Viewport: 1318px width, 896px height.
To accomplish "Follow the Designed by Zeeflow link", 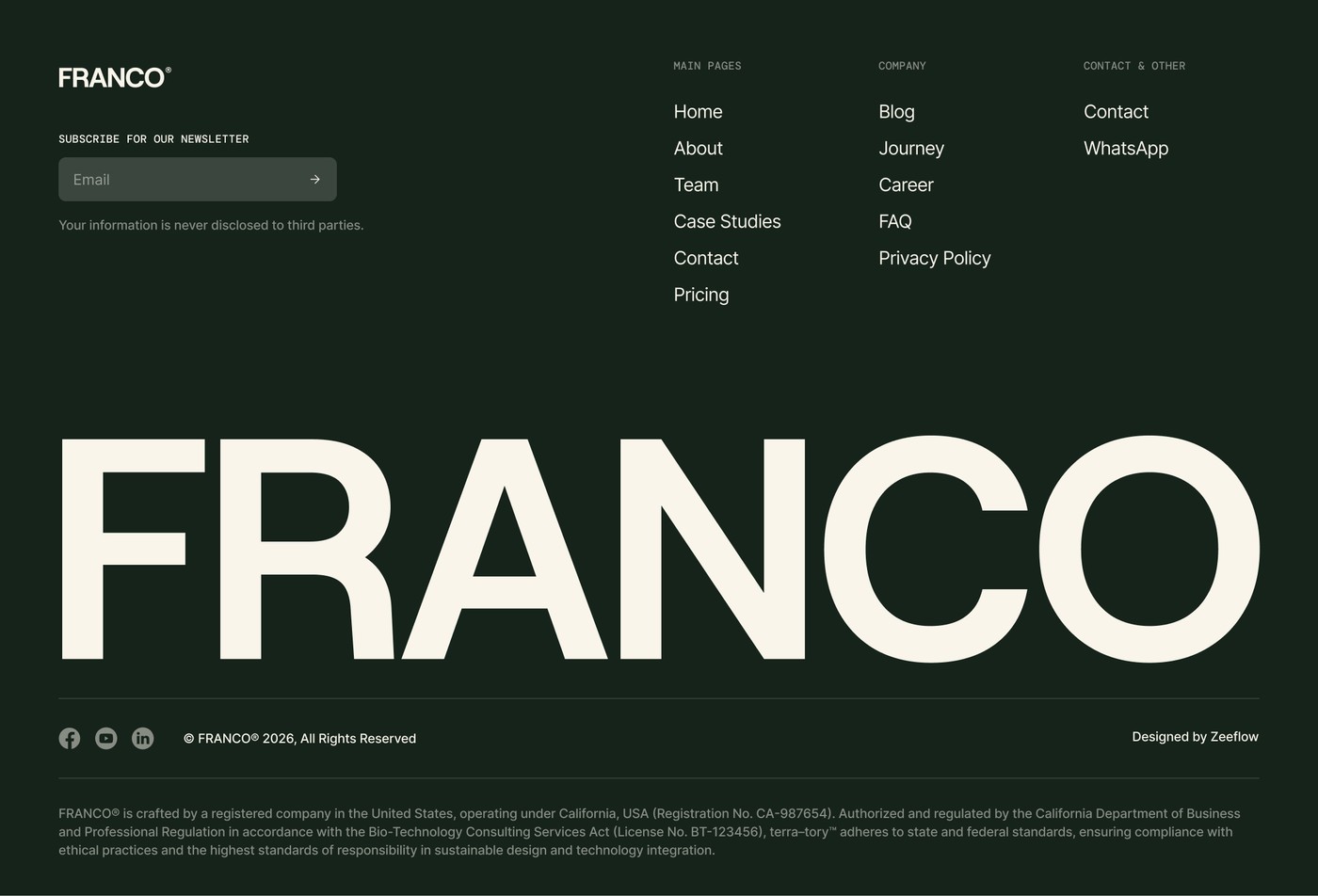I will [x=1196, y=737].
